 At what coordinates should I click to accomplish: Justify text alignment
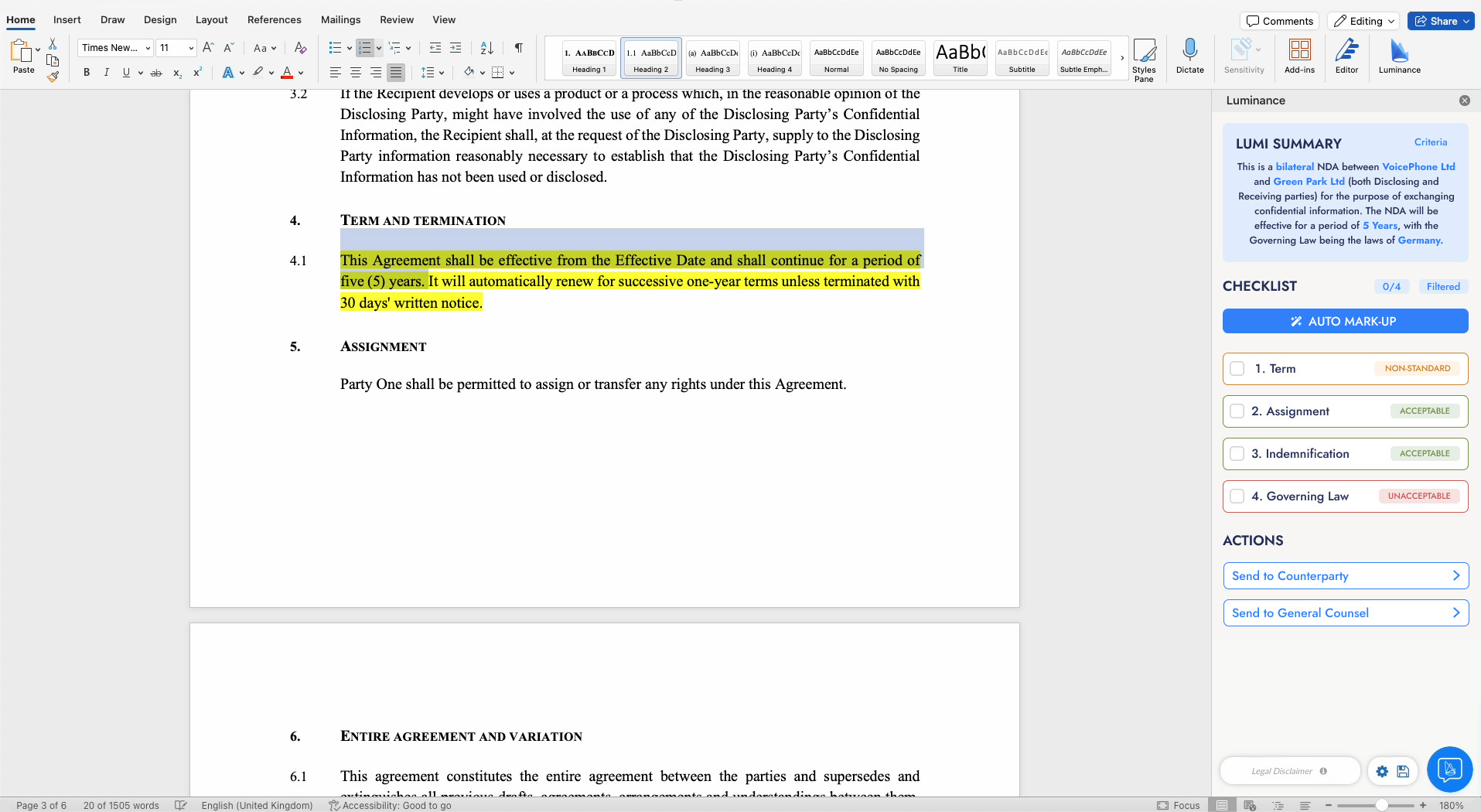[395, 73]
